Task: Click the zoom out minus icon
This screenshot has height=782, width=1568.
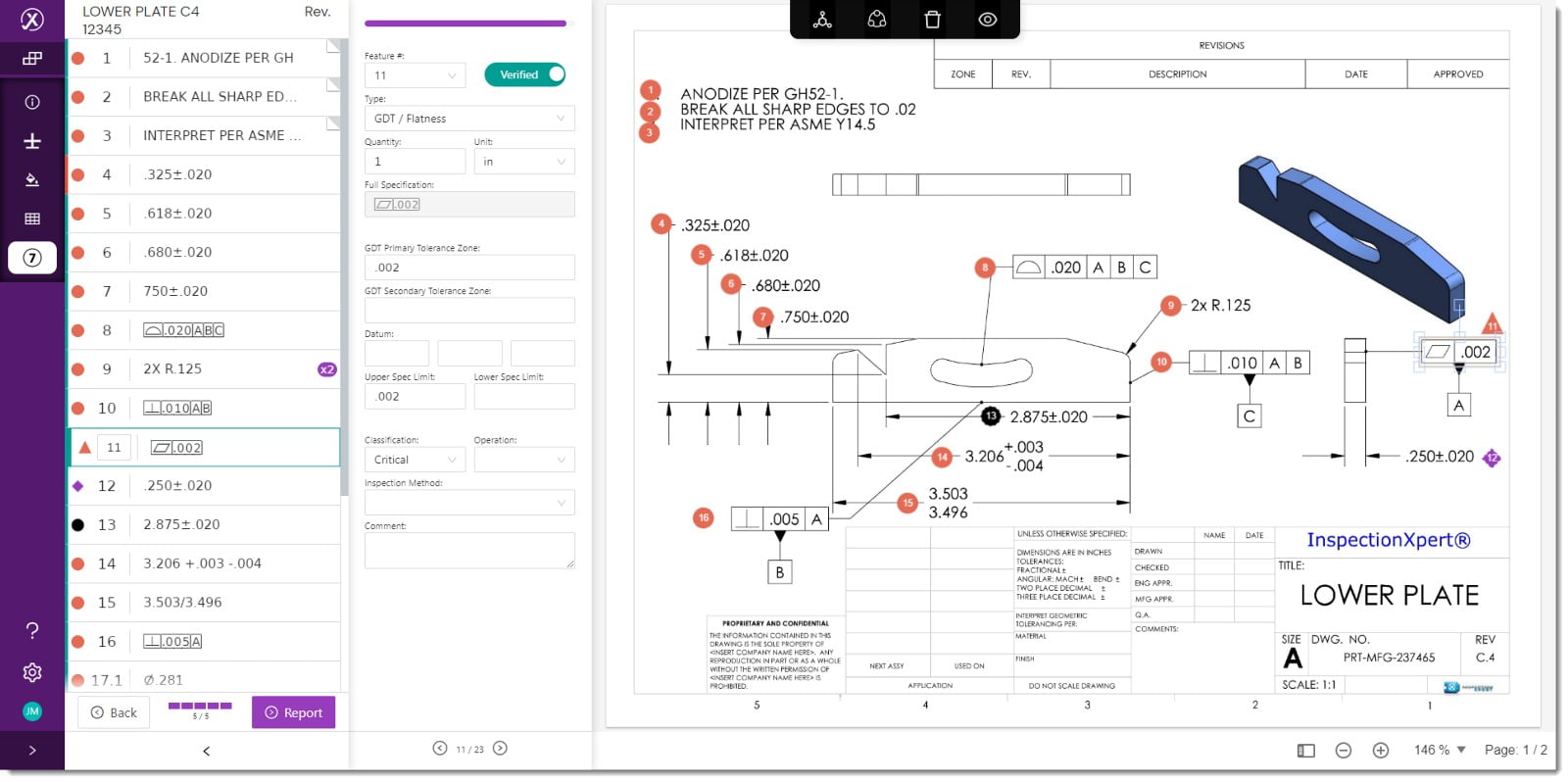Action: click(1344, 751)
